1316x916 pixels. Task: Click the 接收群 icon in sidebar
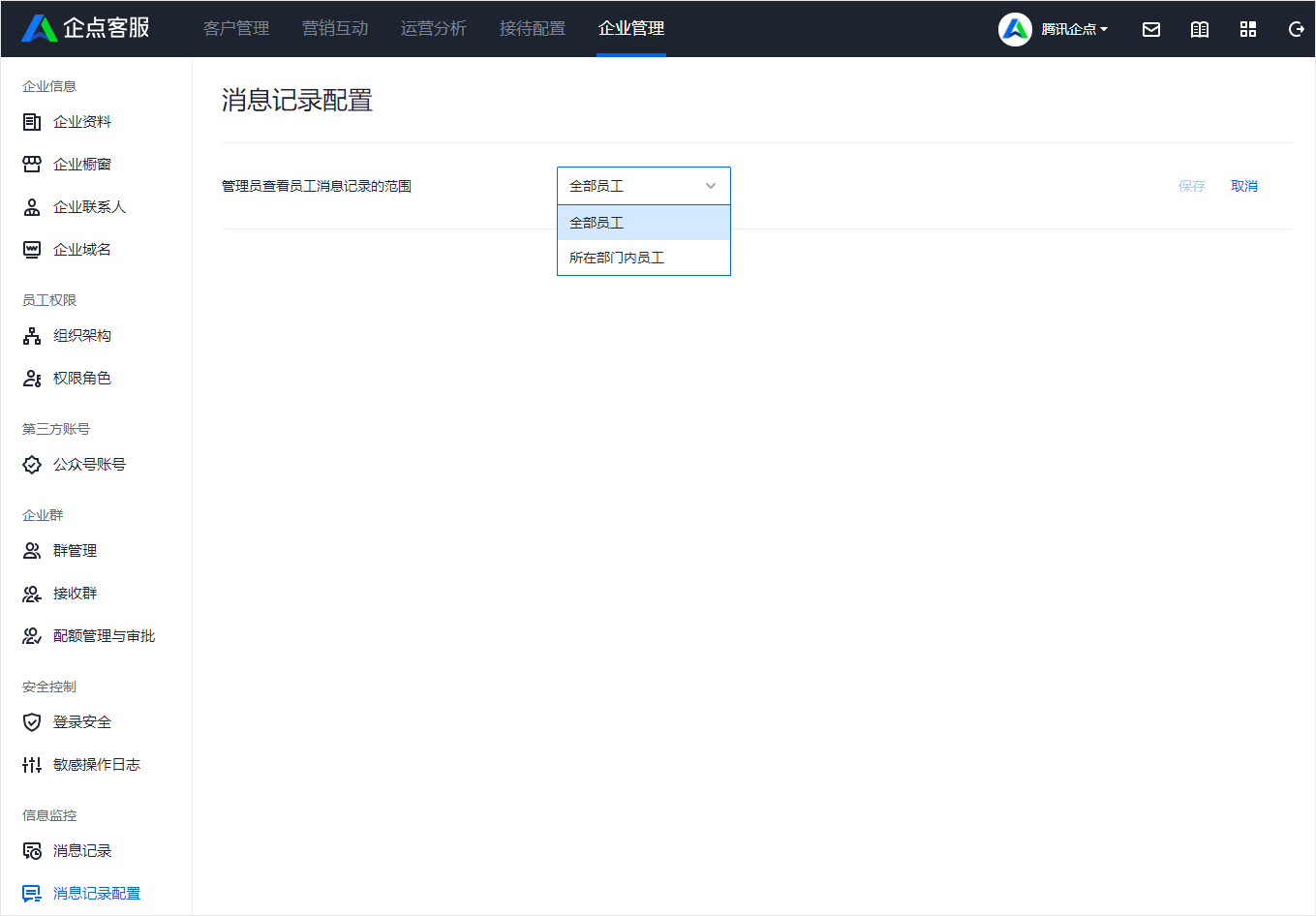pos(32,594)
